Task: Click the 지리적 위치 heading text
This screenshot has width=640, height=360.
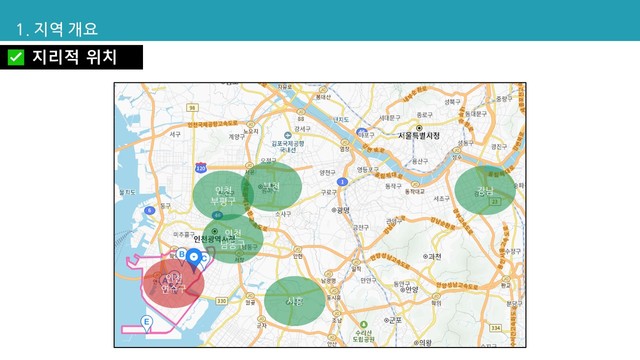Action: click(75, 57)
